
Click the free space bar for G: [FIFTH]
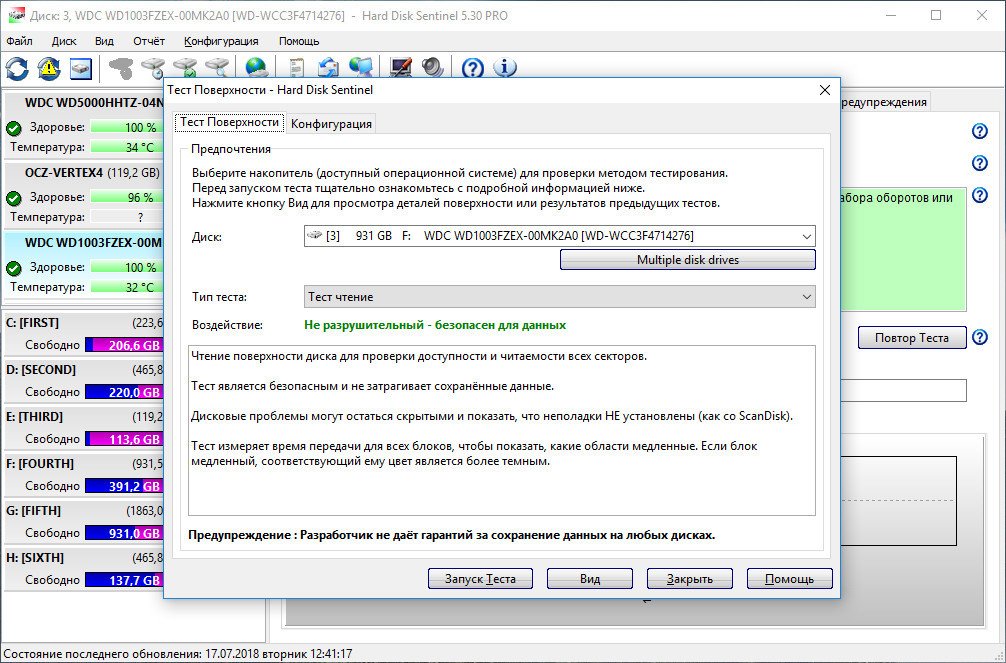coord(123,533)
